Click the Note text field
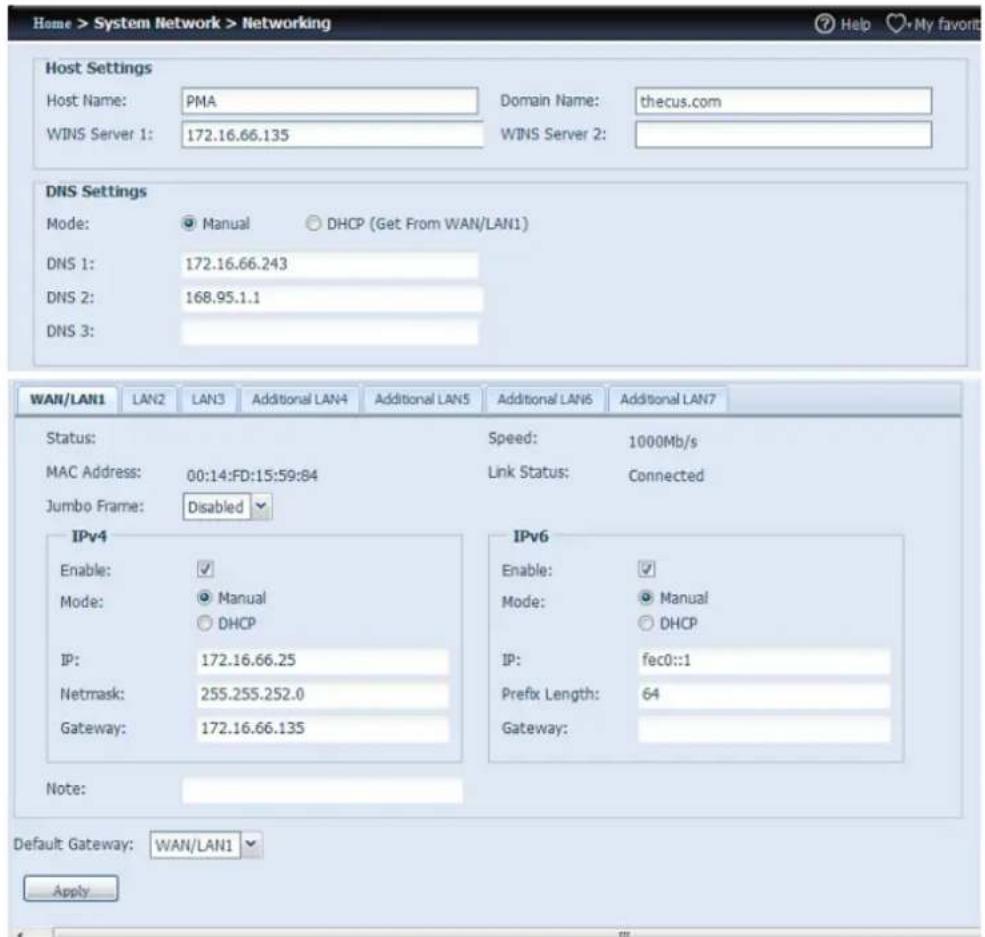The height and width of the screenshot is (937, 985). (322, 790)
